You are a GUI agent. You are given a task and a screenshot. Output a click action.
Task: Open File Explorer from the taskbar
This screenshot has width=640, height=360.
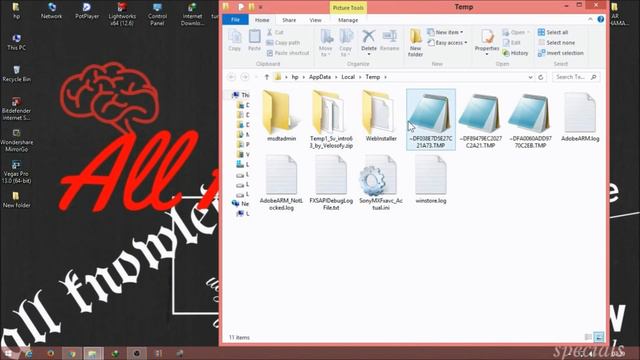tap(93, 353)
